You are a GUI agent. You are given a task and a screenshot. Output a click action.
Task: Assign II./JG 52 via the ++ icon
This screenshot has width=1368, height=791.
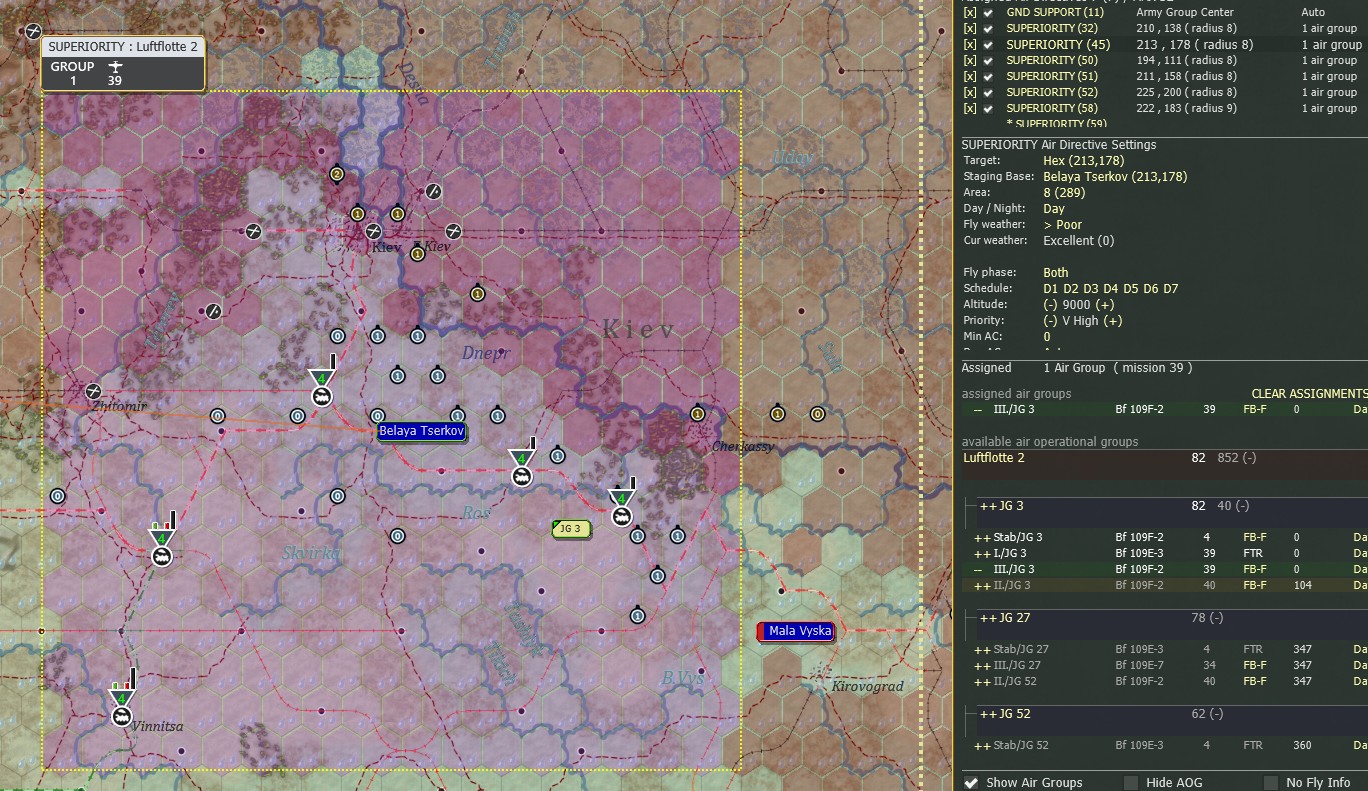click(982, 681)
